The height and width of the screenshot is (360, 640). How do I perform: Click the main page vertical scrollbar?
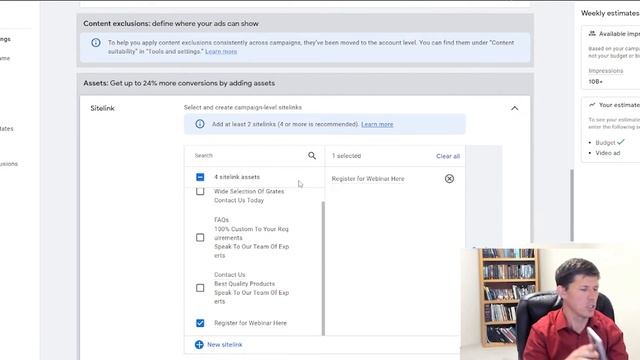click(572, 205)
